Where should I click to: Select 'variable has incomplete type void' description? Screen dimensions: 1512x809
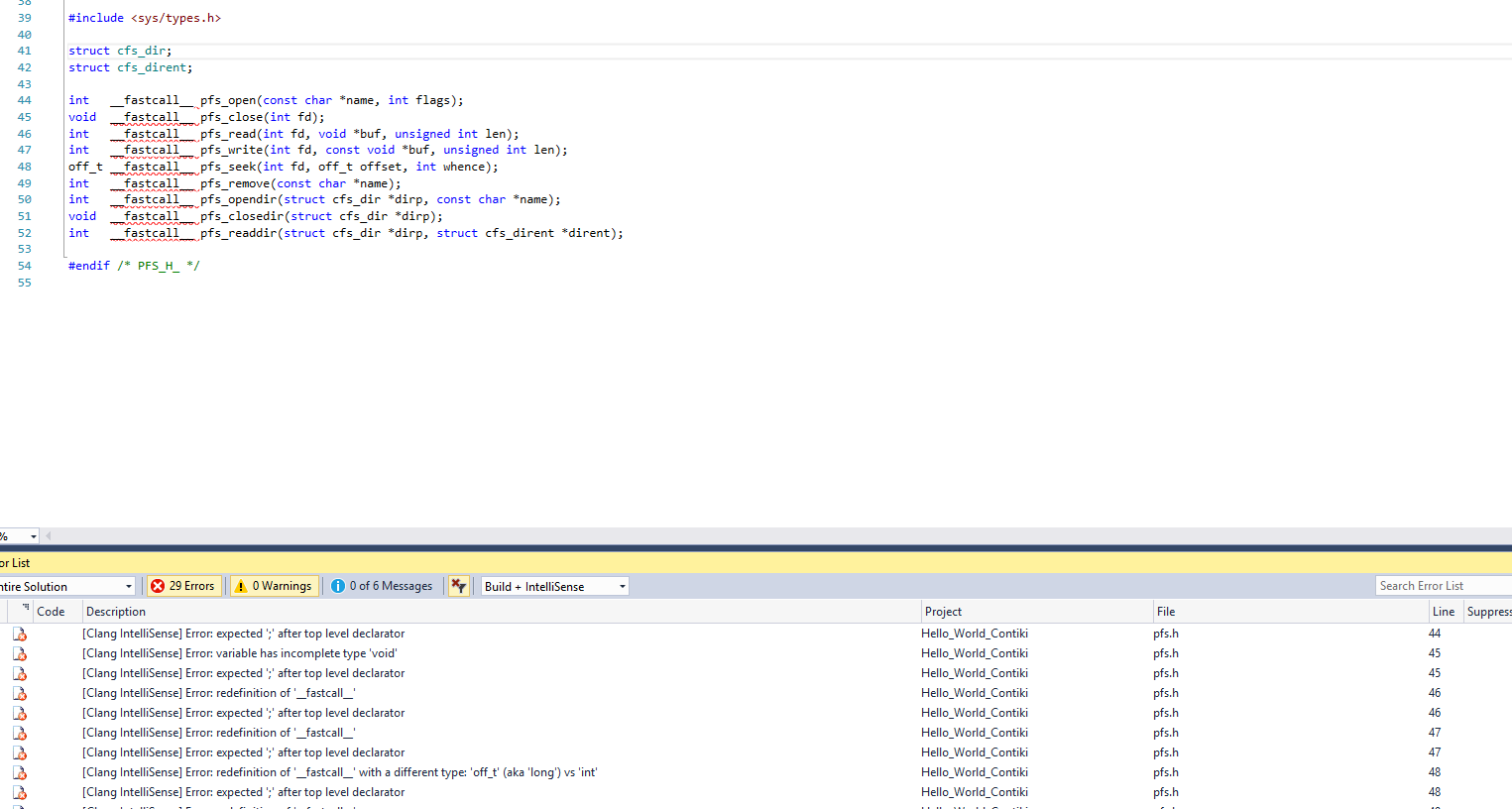click(239, 653)
